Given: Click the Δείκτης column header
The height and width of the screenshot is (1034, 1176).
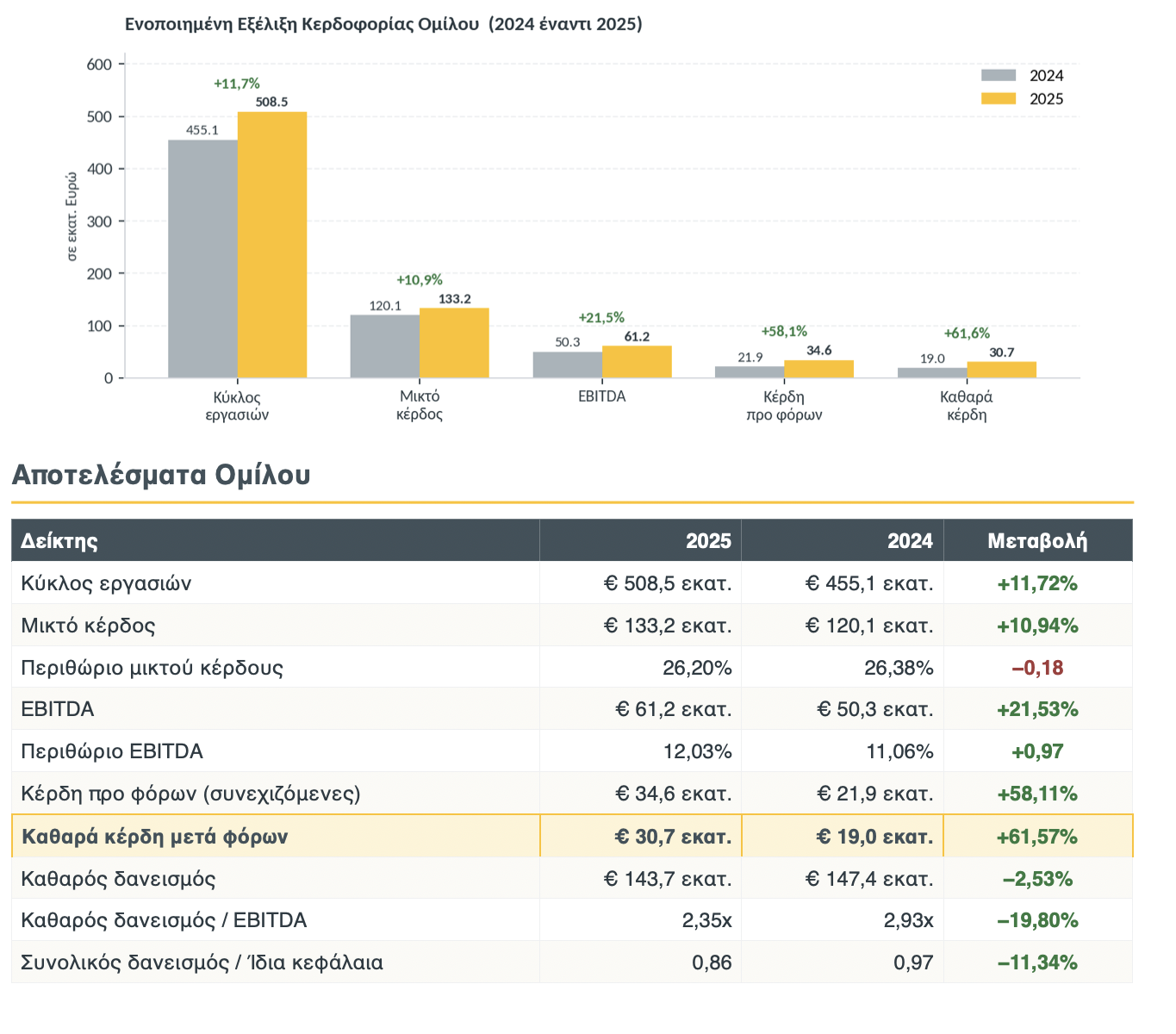Looking at the screenshot, I should pos(59,541).
